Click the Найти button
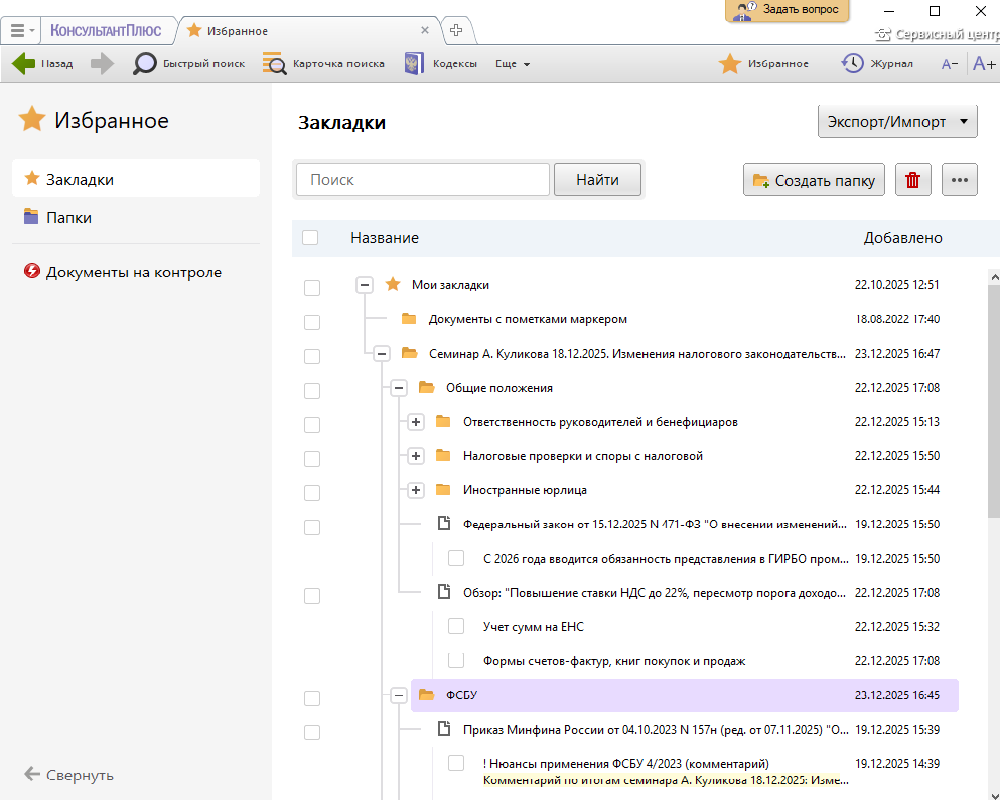This screenshot has width=1000, height=800. coord(597,180)
